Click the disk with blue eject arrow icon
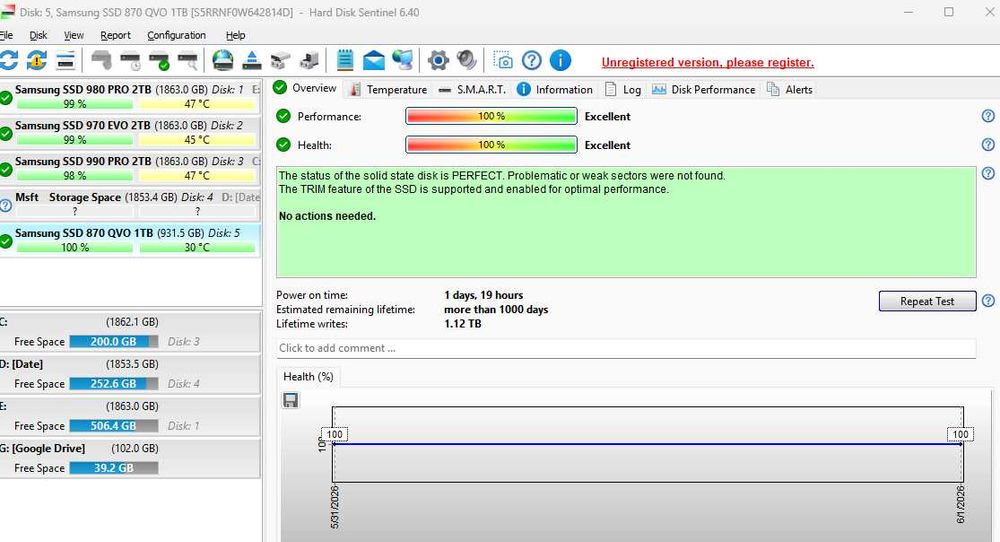This screenshot has width=1000, height=542. (252, 61)
